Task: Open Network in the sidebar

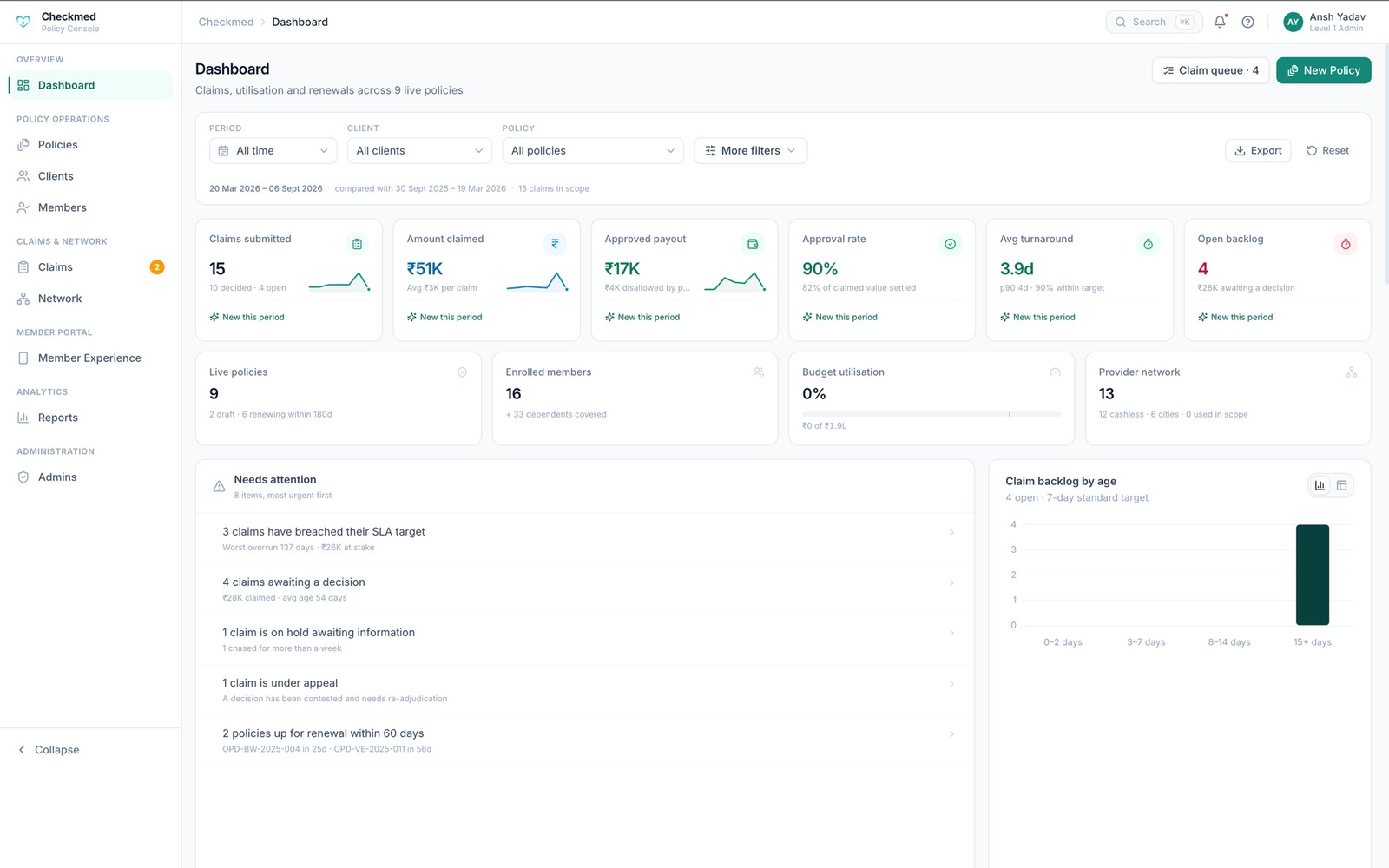Action: click(x=90, y=299)
